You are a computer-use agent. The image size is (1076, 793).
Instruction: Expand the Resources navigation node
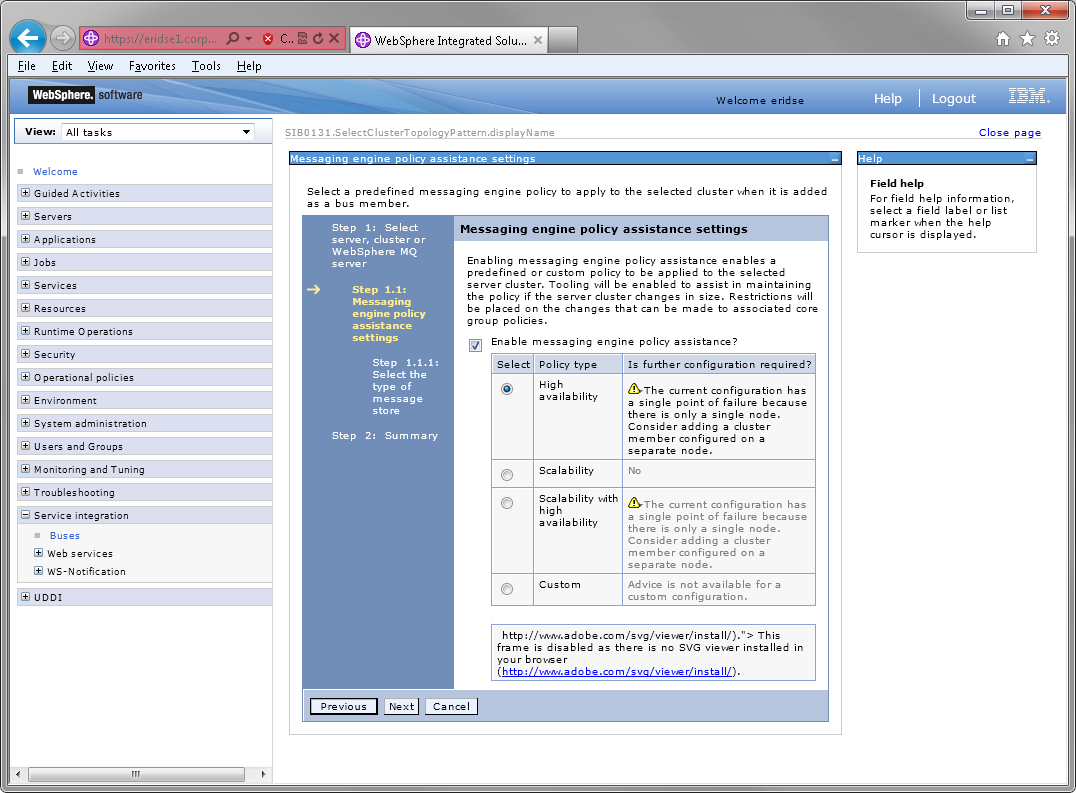pos(25,307)
